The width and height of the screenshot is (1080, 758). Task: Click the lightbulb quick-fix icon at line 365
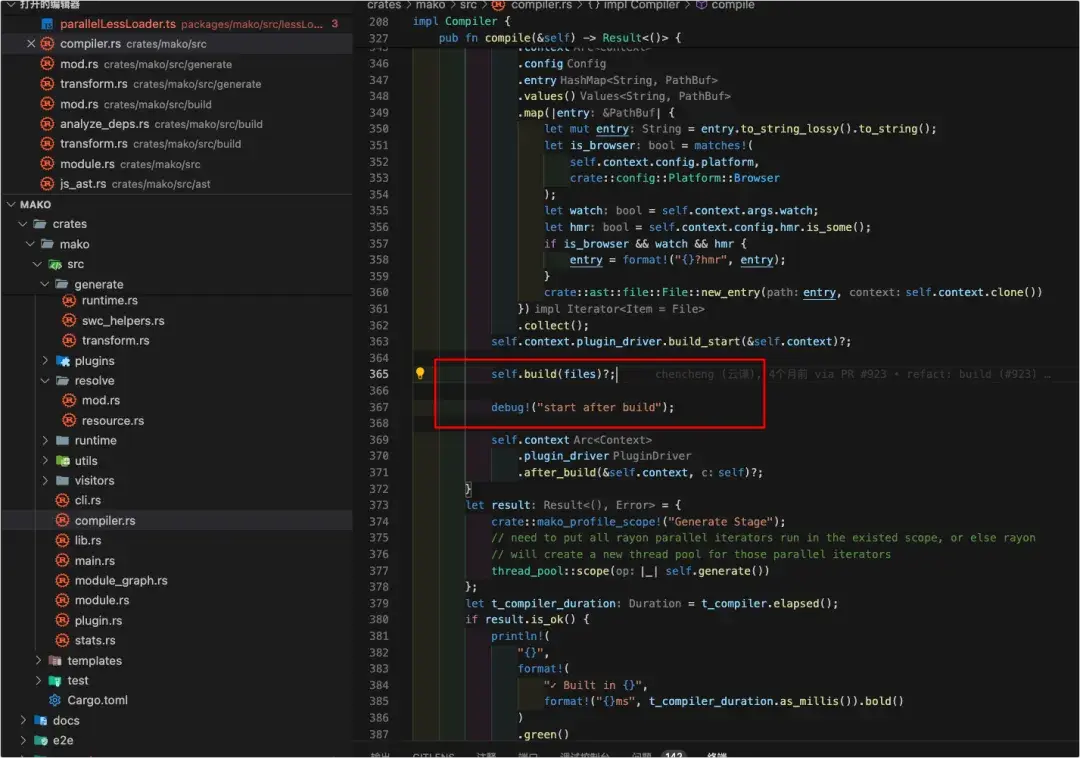pyautogui.click(x=420, y=373)
